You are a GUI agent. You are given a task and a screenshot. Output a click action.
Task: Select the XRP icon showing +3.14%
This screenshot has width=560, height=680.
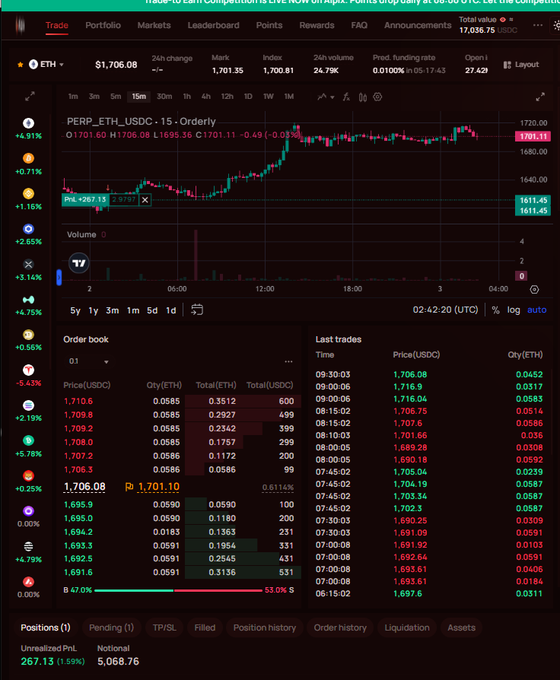[x=29, y=264]
